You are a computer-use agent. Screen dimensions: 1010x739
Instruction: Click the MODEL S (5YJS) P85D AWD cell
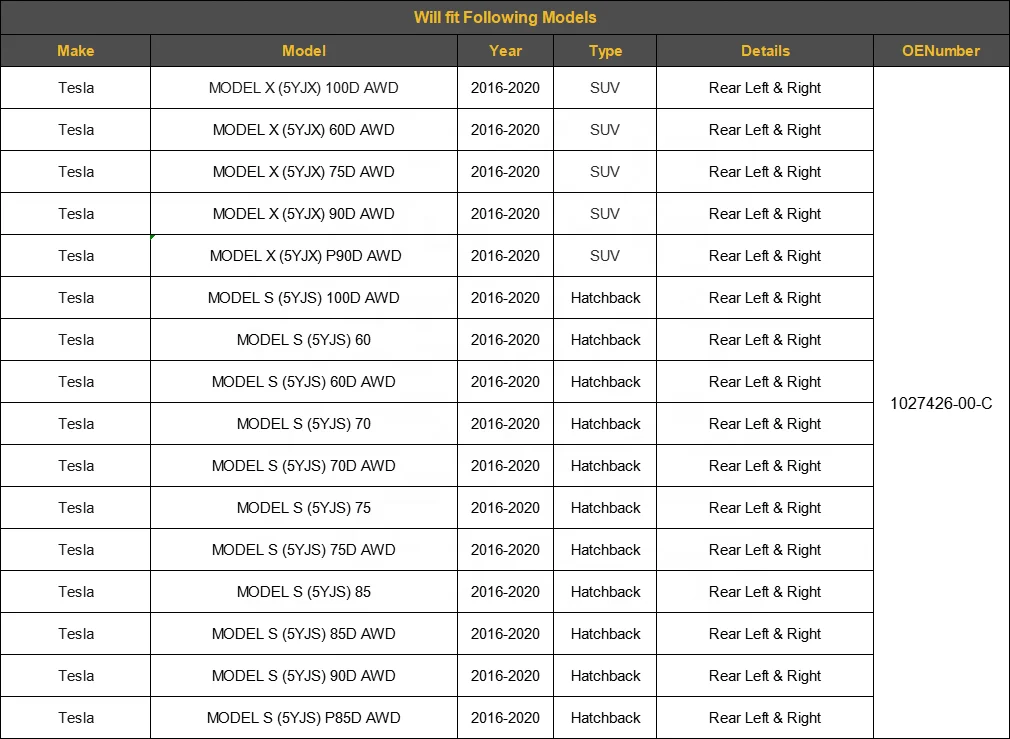pos(304,718)
